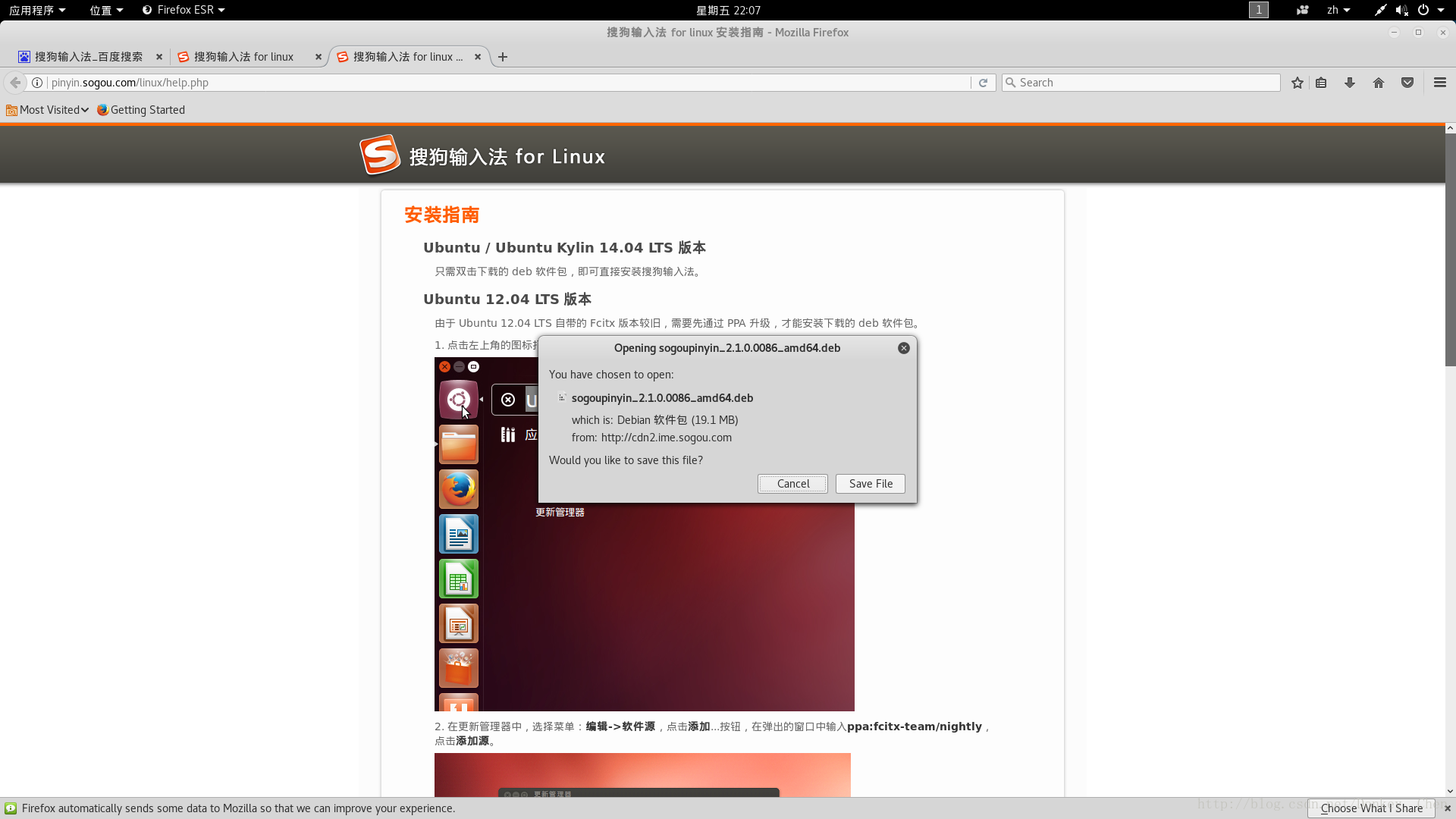Expand the Most Visited bookmarks dropdown
1456x819 pixels.
point(48,110)
